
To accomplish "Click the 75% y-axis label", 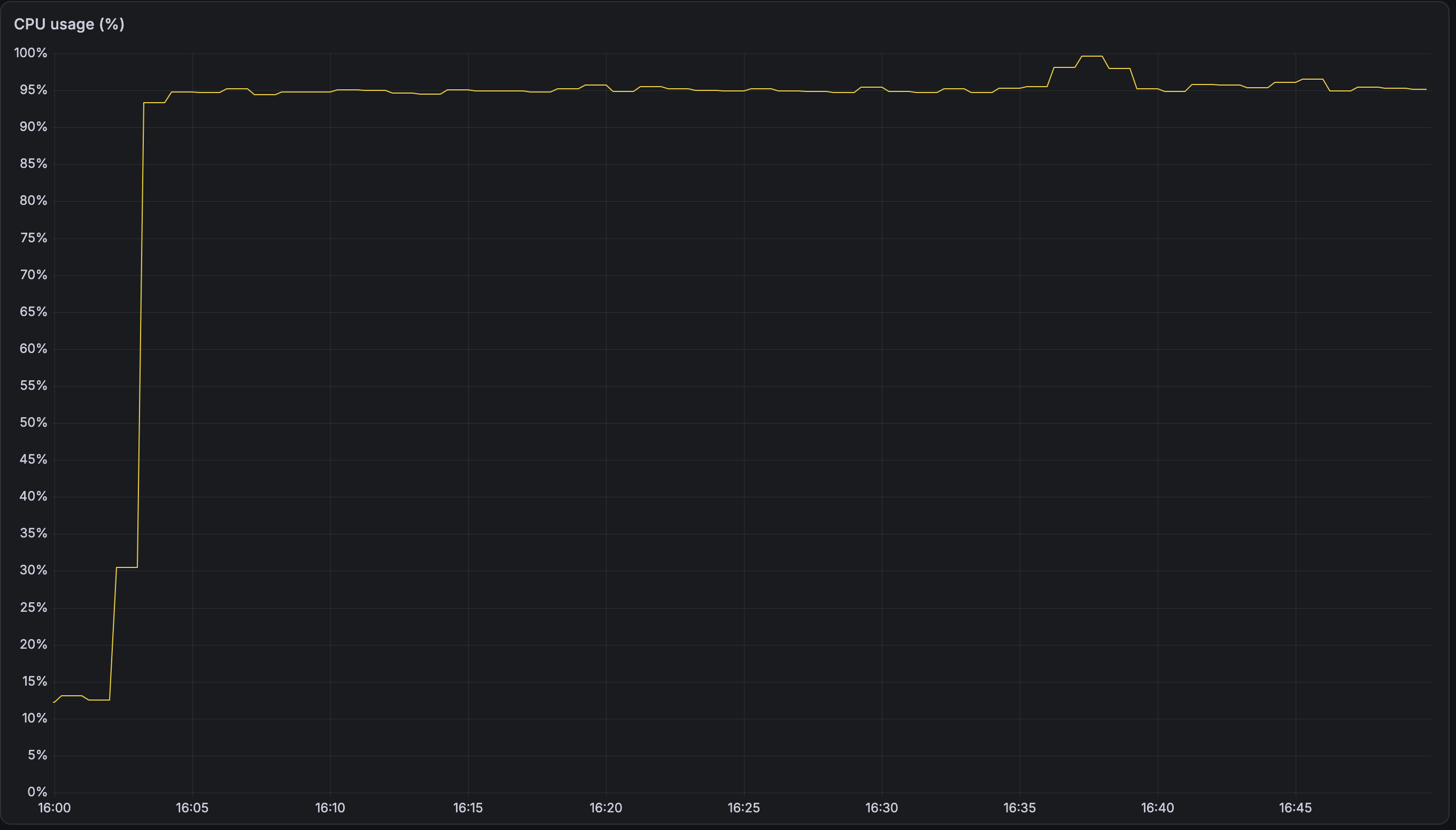I will [x=34, y=237].
